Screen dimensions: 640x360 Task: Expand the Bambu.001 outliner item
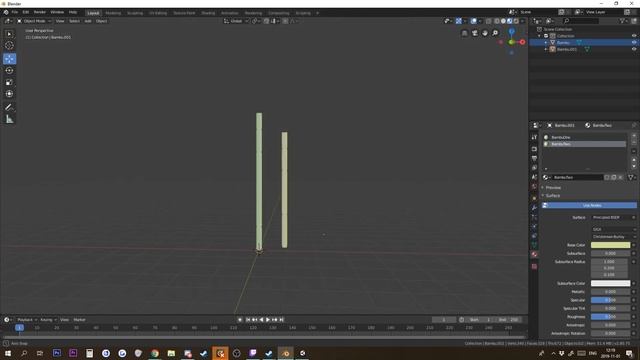pyautogui.click(x=546, y=49)
